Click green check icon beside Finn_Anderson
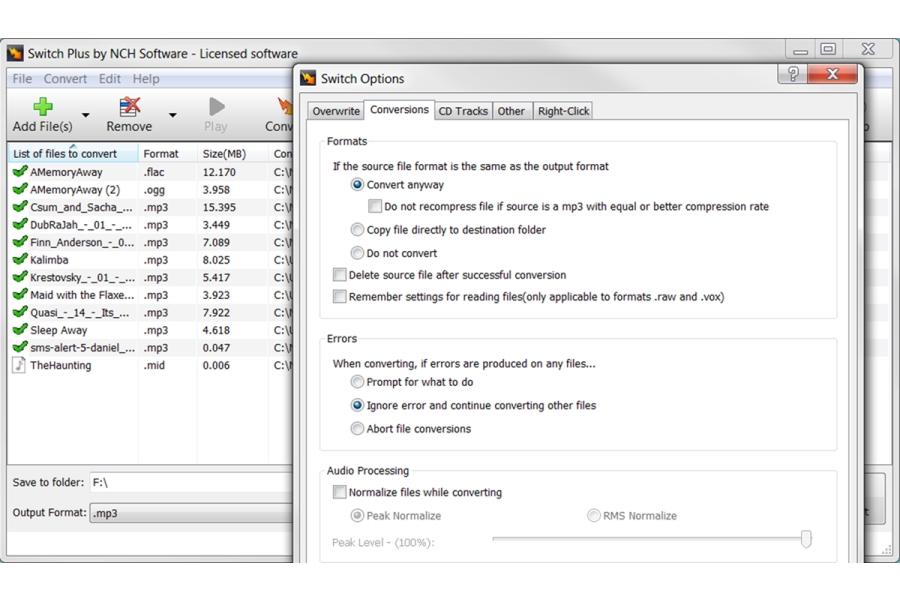The width and height of the screenshot is (900, 600). [x=20, y=242]
